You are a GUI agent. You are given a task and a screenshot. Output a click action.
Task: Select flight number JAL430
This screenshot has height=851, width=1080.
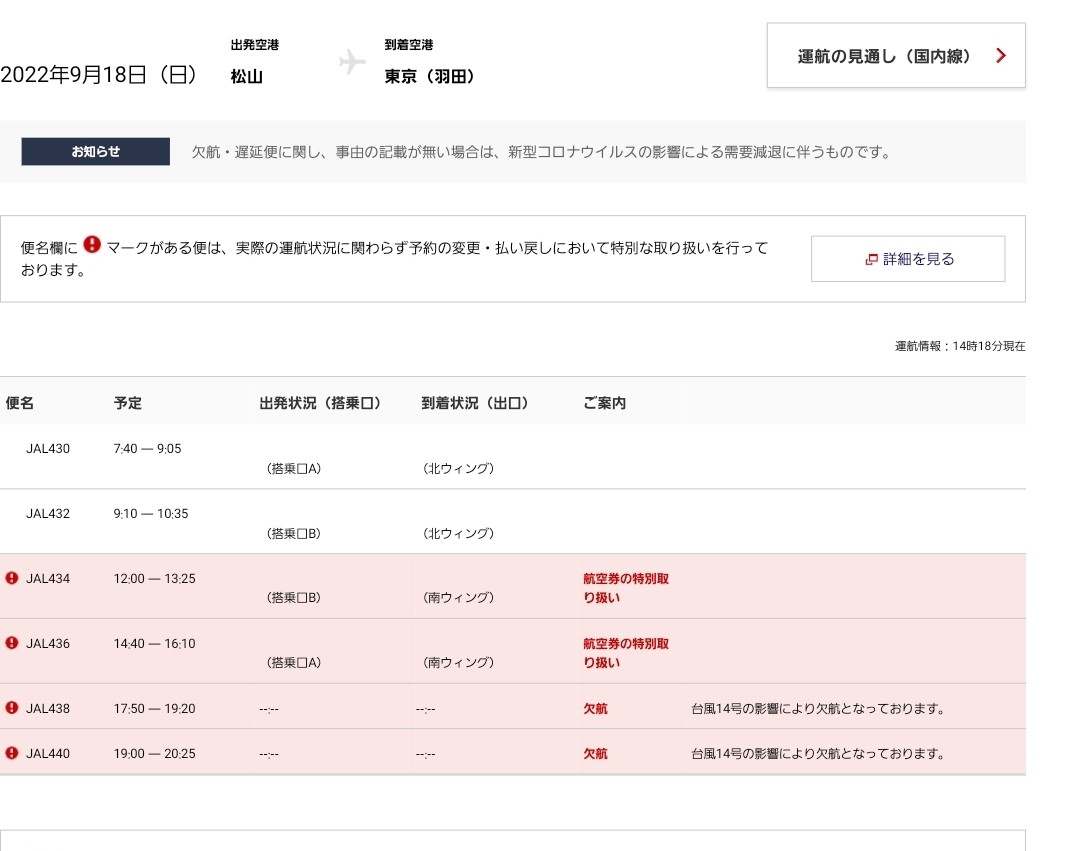tap(48, 449)
